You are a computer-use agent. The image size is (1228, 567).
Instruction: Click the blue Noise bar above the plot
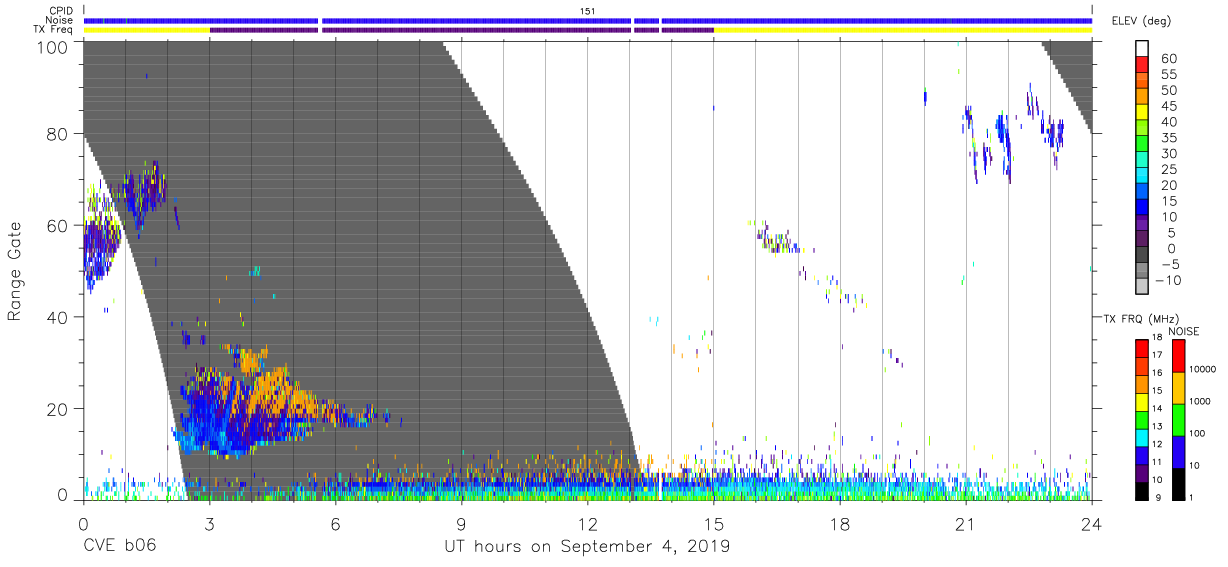(587, 20)
